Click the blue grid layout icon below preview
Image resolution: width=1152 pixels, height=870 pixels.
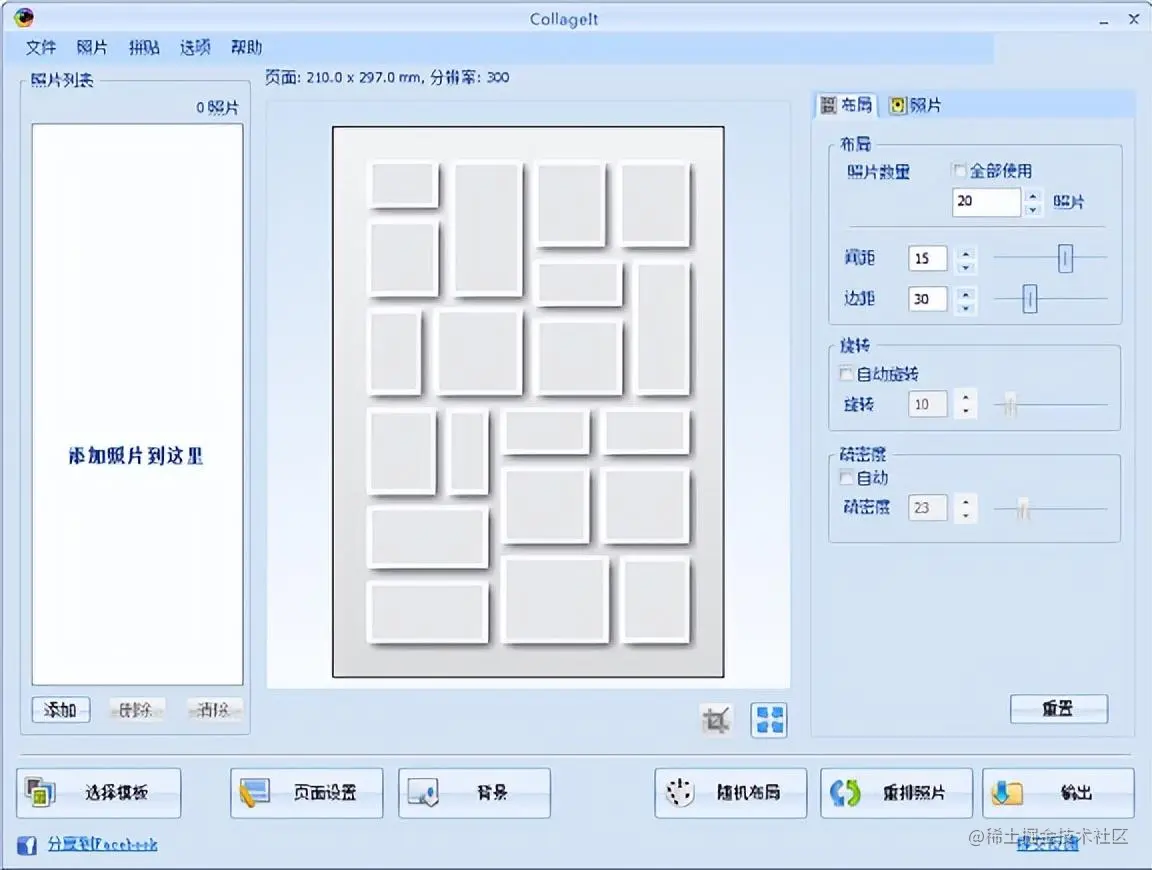tap(769, 719)
